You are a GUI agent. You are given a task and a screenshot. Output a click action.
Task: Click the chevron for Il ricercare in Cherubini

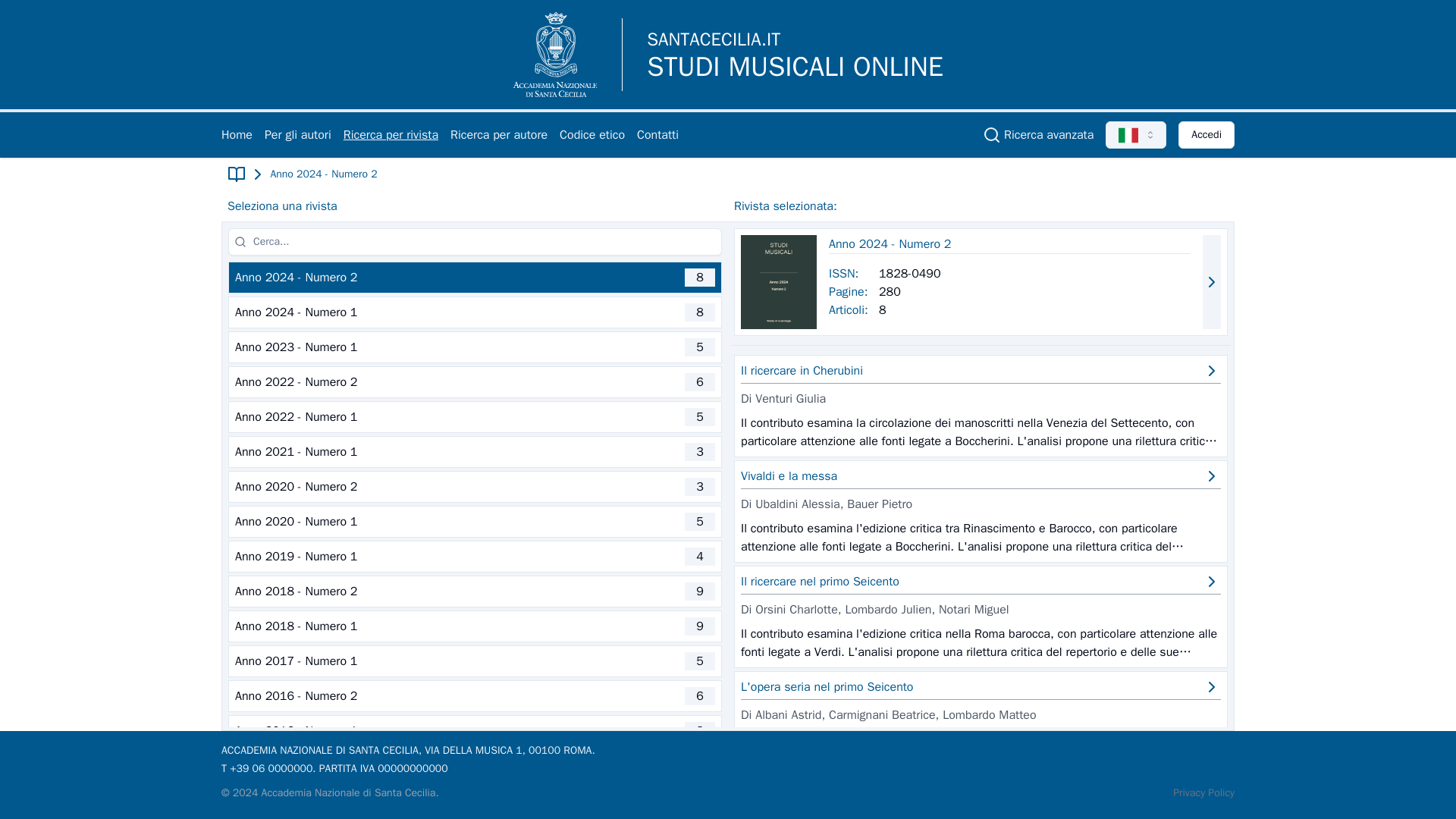pos(1212,371)
